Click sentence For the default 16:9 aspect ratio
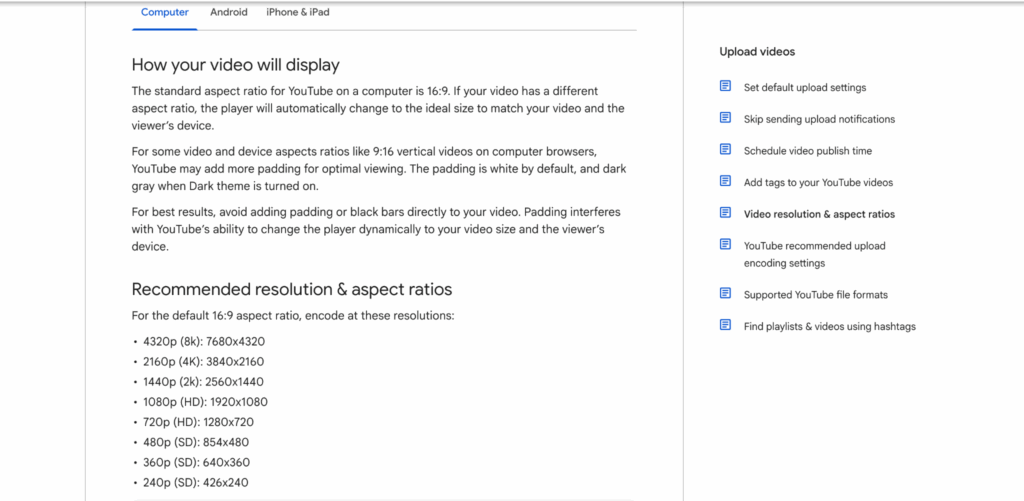 coord(293,316)
